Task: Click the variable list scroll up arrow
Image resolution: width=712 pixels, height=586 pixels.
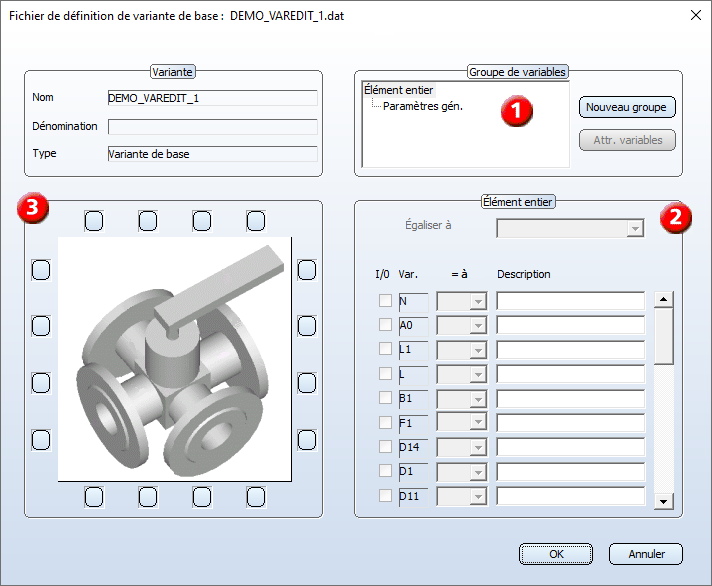Action: click(x=663, y=299)
